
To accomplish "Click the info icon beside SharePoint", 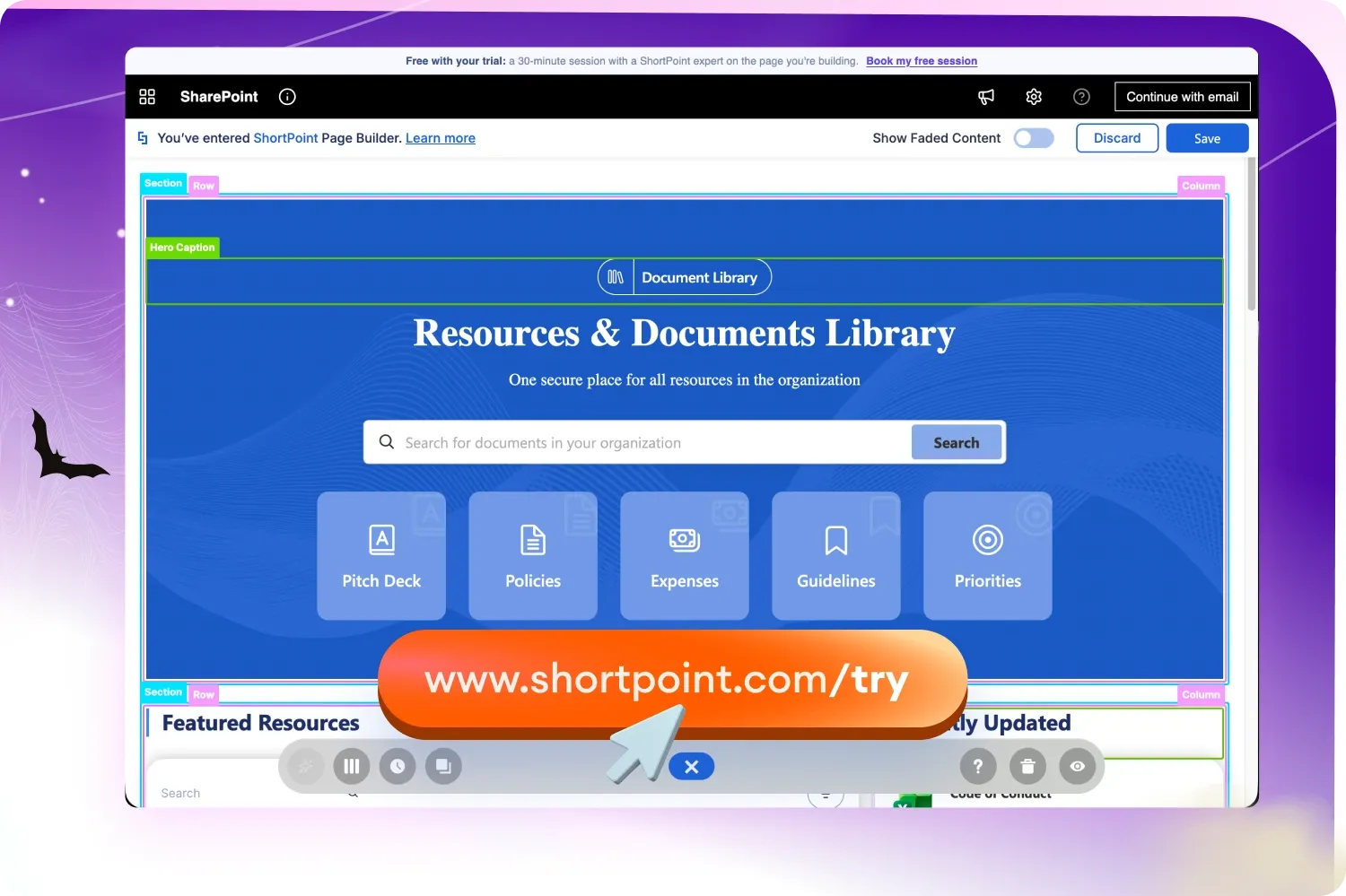I will [x=287, y=97].
